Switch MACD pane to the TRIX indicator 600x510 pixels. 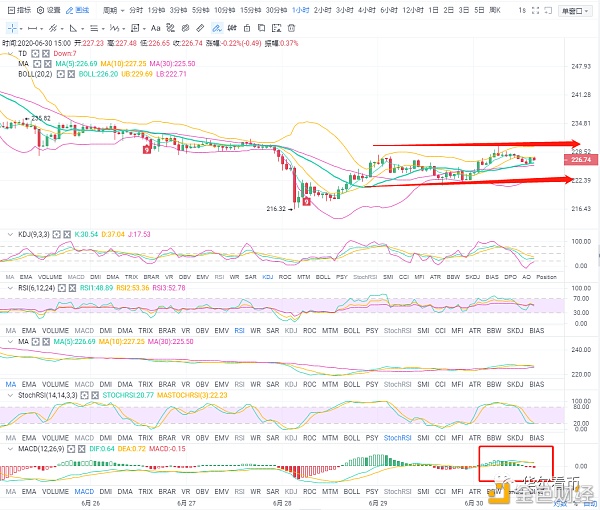[x=145, y=491]
